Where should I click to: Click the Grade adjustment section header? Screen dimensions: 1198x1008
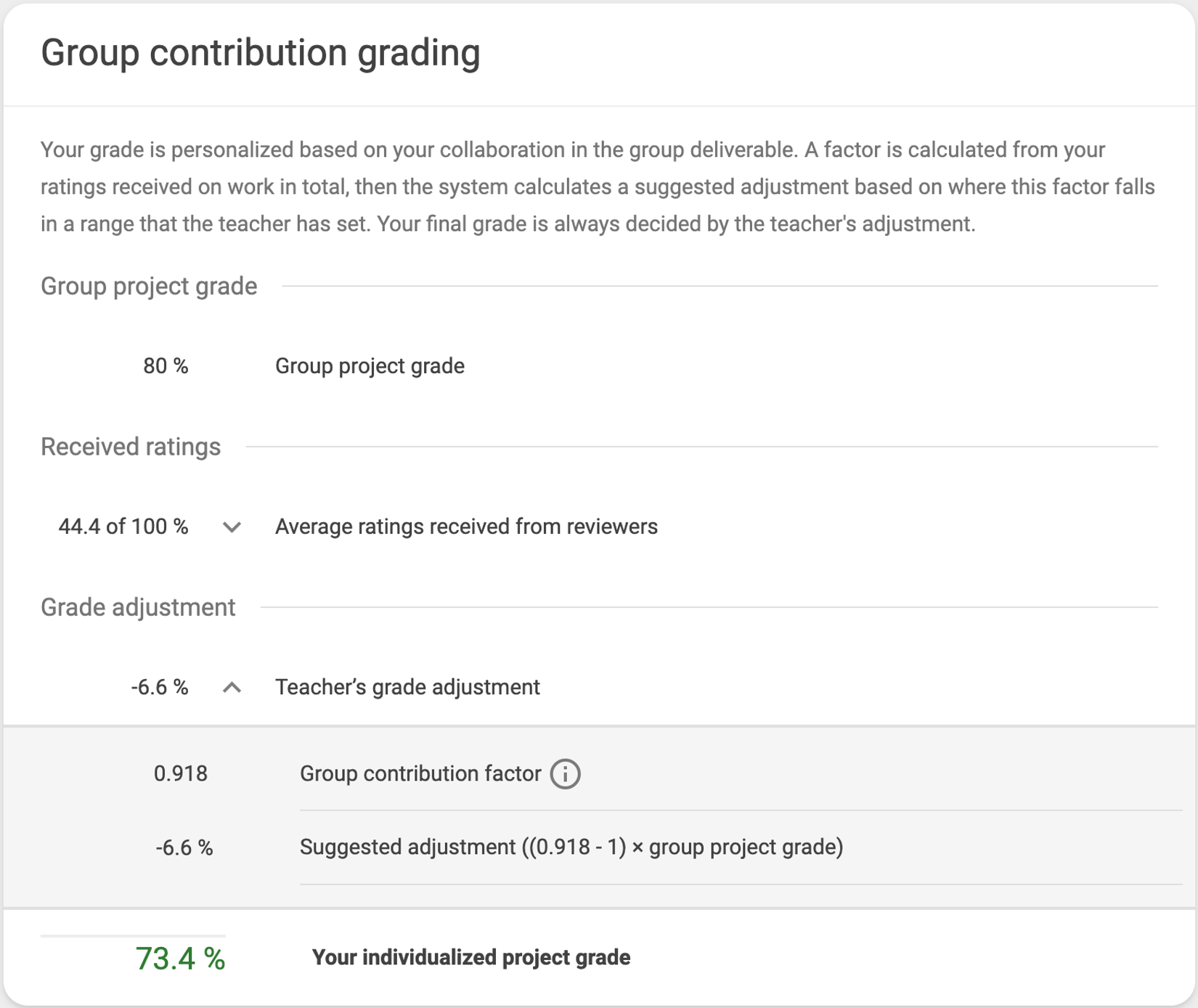coord(138,607)
